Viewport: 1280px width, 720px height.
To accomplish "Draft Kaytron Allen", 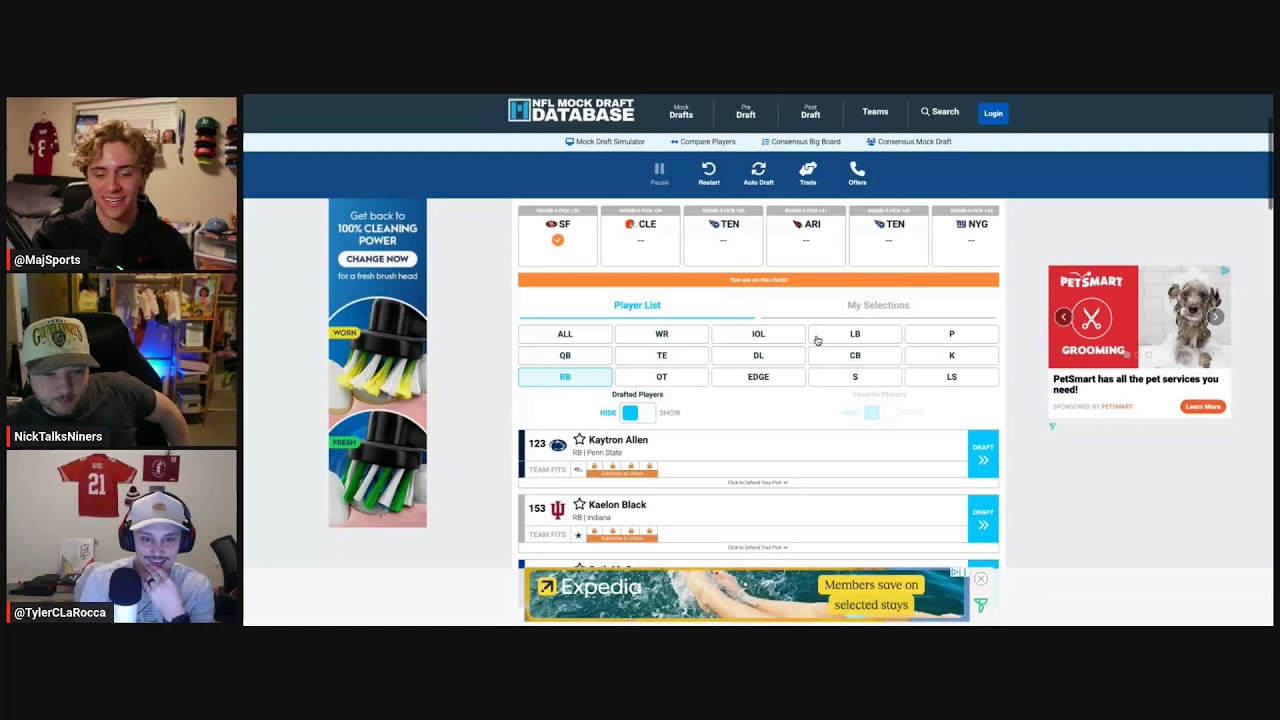I will point(983,454).
